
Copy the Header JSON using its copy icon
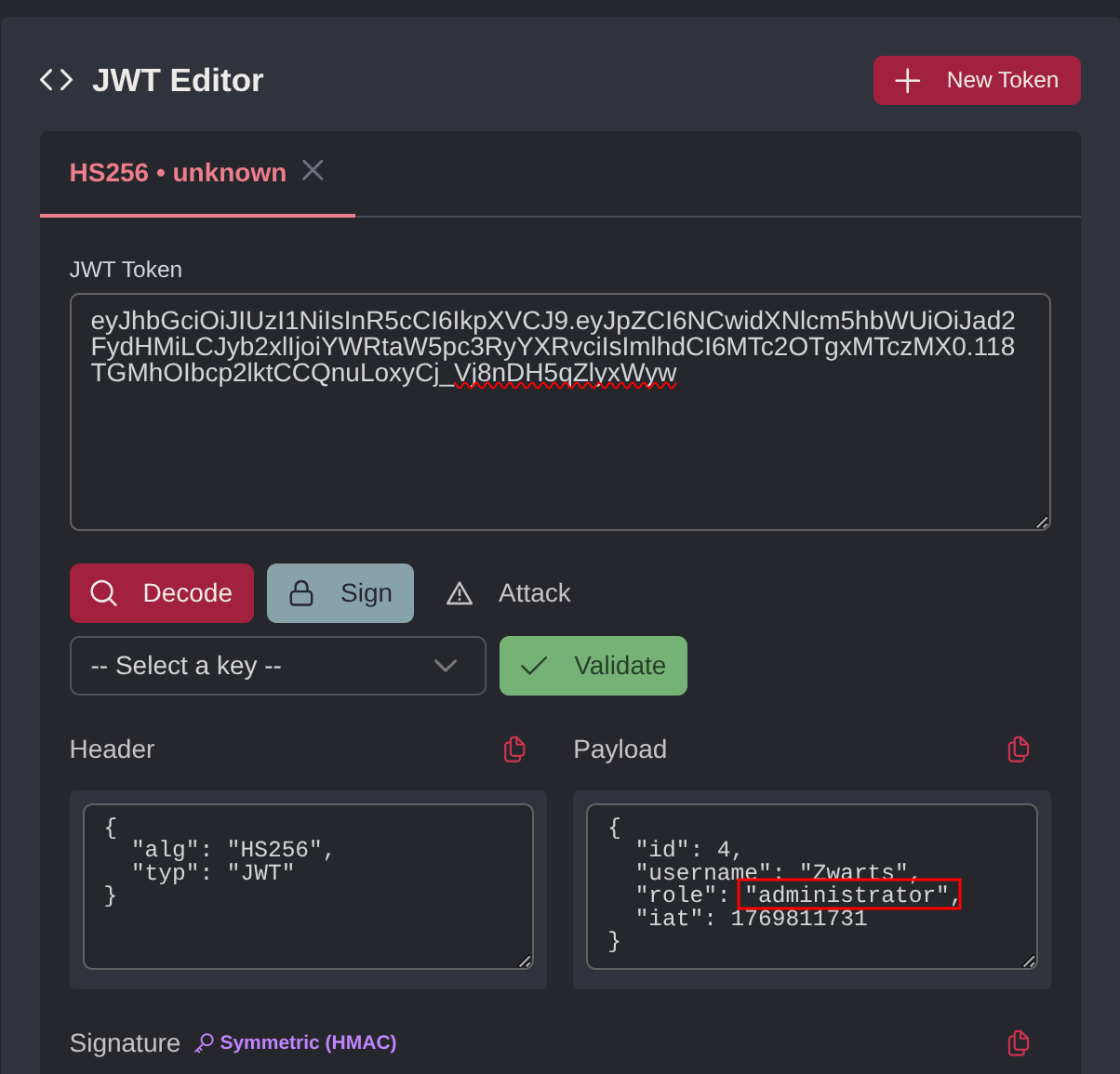pos(514,749)
